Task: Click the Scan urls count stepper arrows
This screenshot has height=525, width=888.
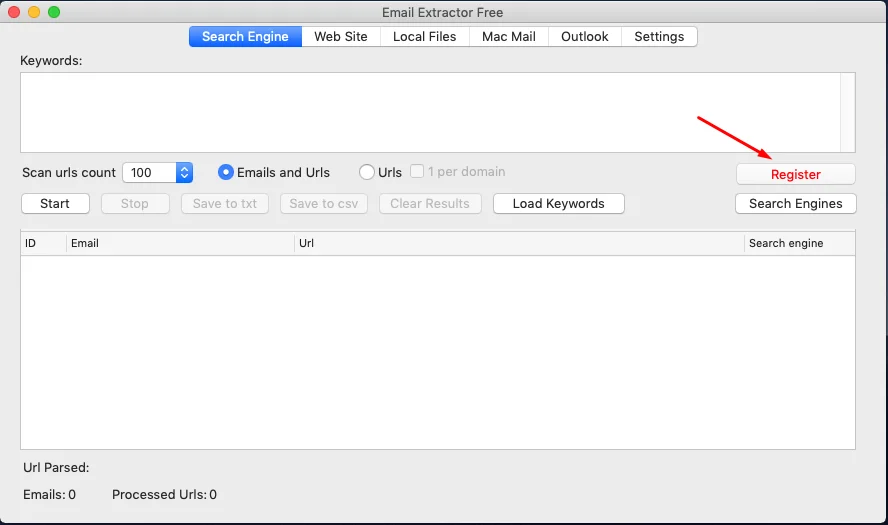Action: pos(185,173)
